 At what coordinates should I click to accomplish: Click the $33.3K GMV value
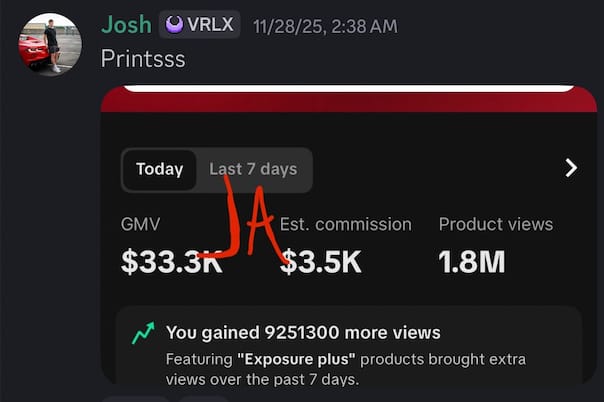tap(171, 261)
